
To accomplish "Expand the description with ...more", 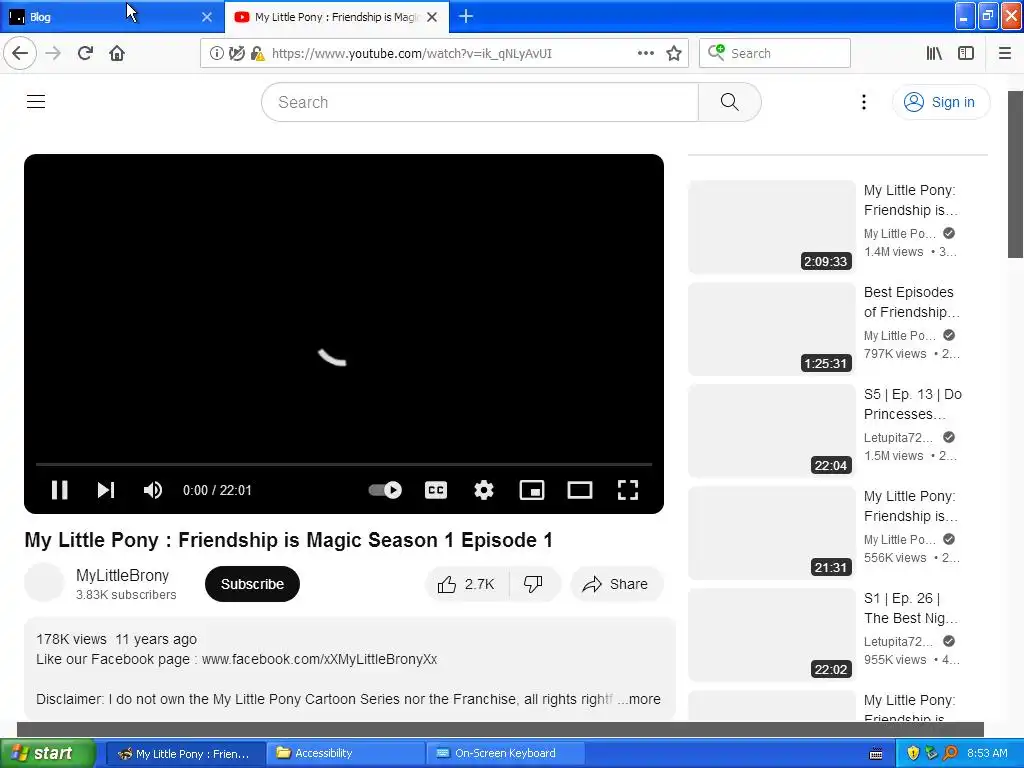I will 639,699.
